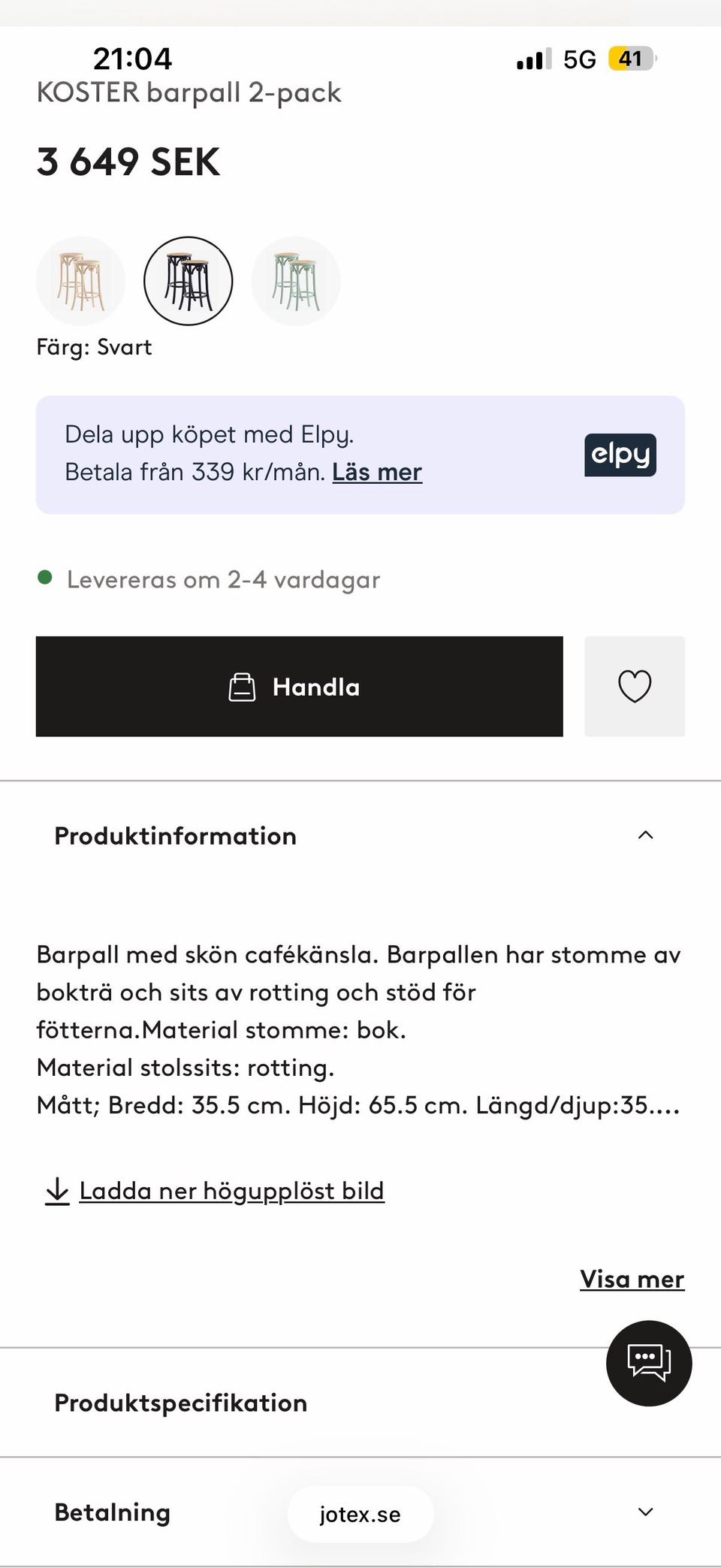Select the natural beige barstool color
This screenshot has width=721, height=1568.
pos(80,282)
